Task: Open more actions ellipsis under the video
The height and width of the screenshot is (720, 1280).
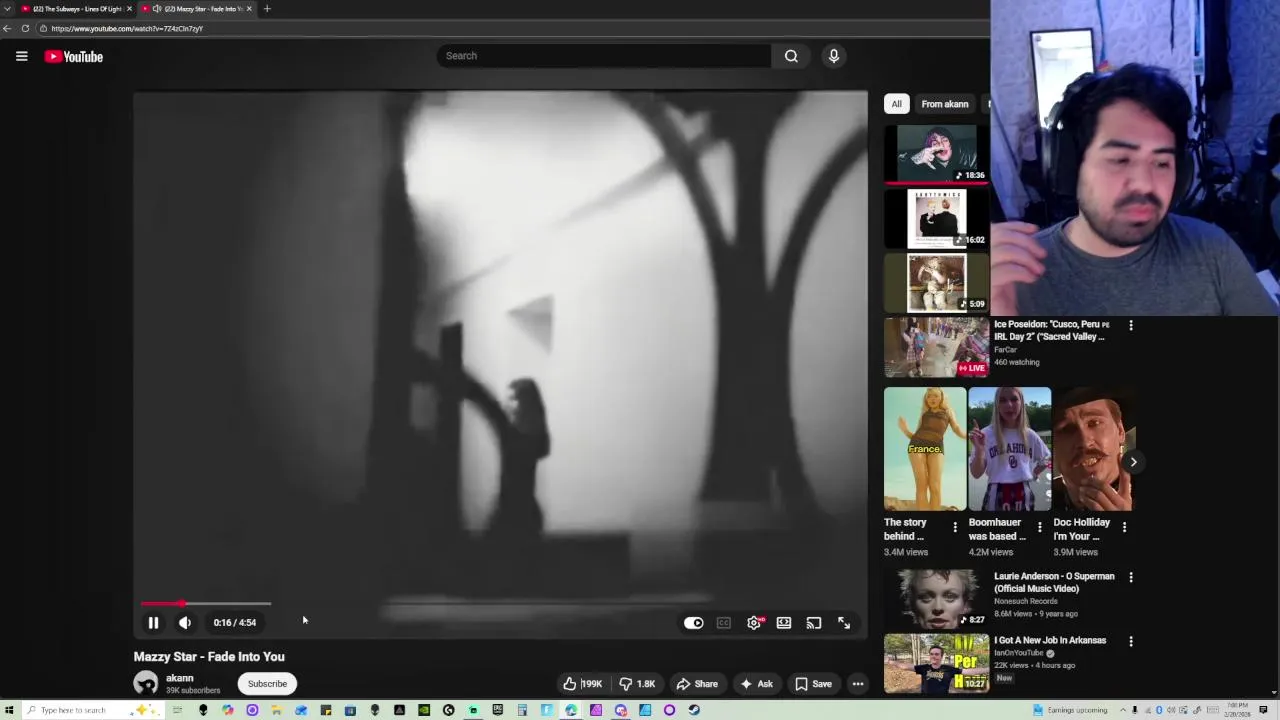Action: pyautogui.click(x=858, y=684)
